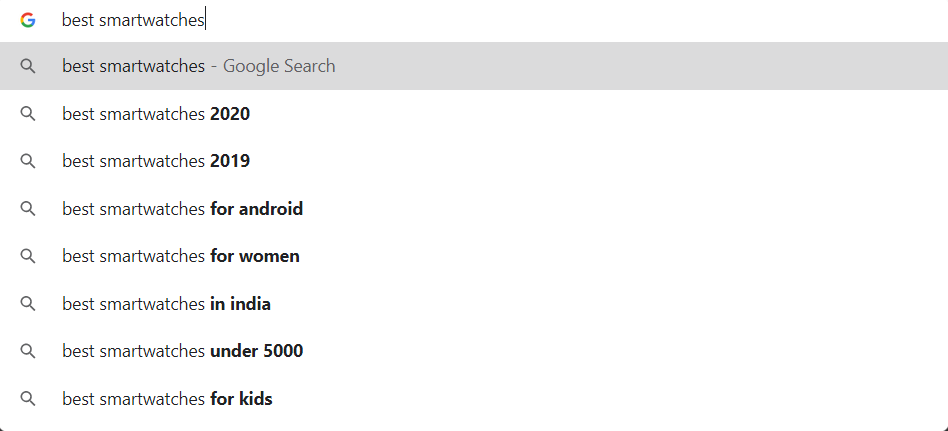Image resolution: width=948 pixels, height=431 pixels.
Task: Choose suggestion best smartwatches 2019
Action: click(x=474, y=161)
